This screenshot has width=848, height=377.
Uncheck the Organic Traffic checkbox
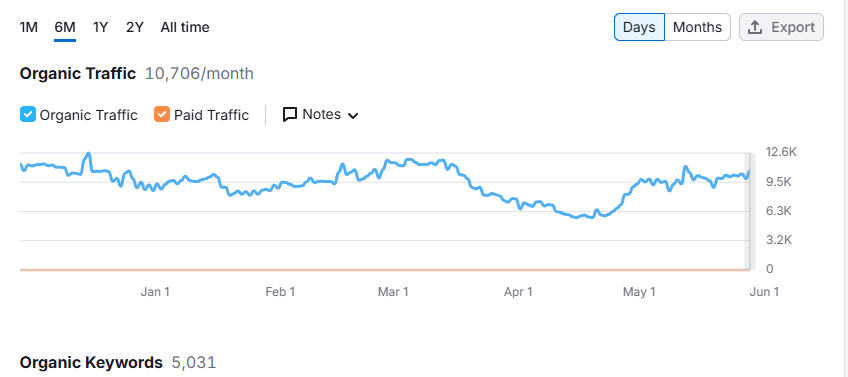pos(28,115)
